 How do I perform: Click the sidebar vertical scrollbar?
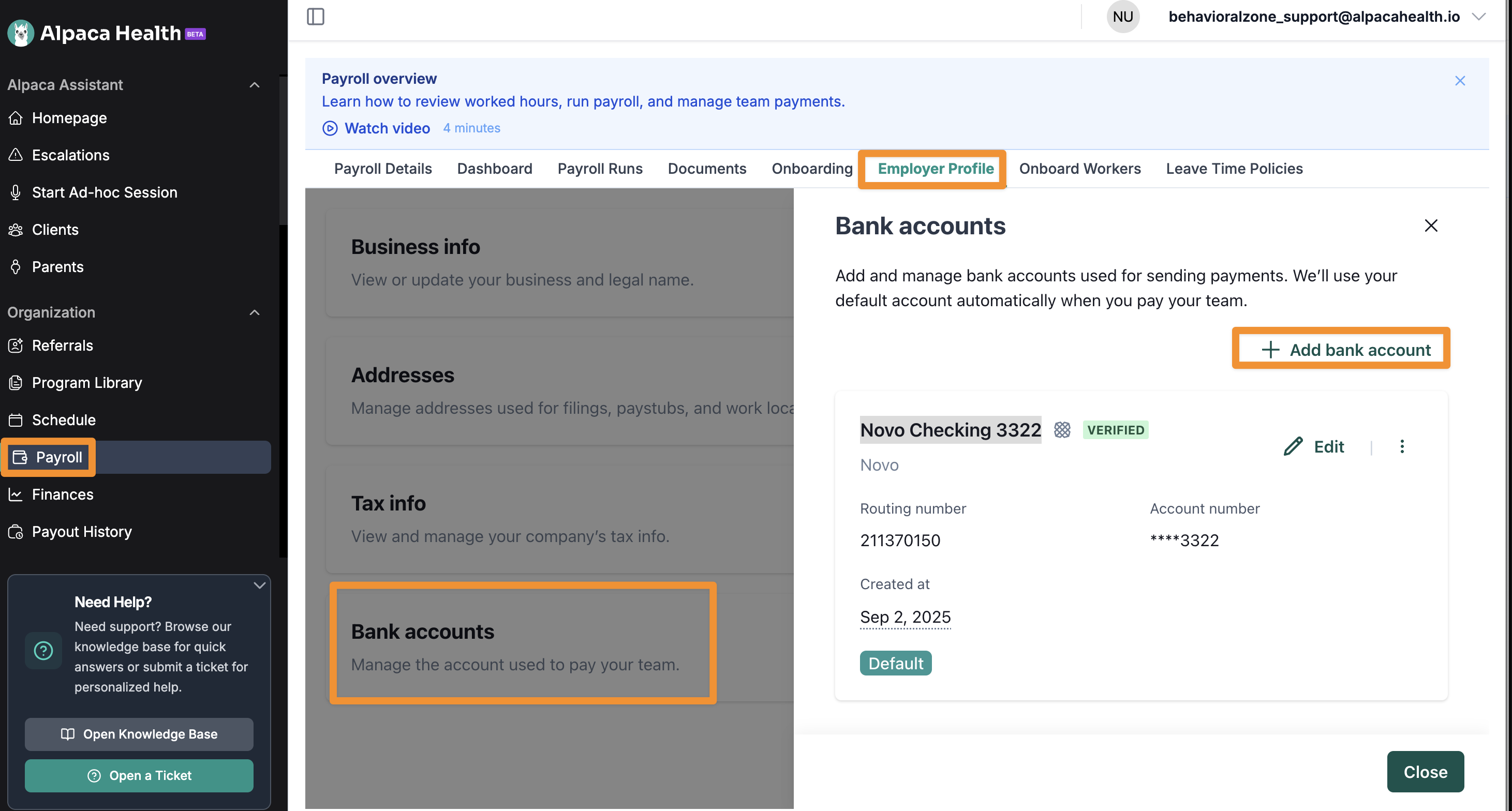(283, 150)
